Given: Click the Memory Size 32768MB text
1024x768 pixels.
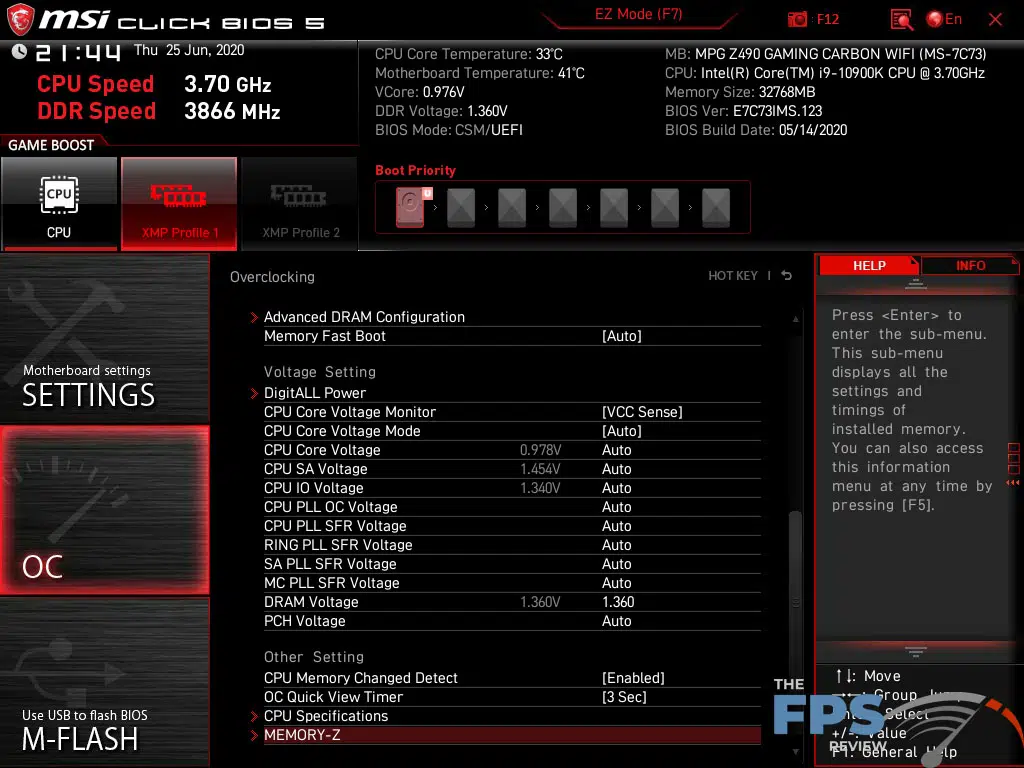Looking at the screenshot, I should pos(740,92).
